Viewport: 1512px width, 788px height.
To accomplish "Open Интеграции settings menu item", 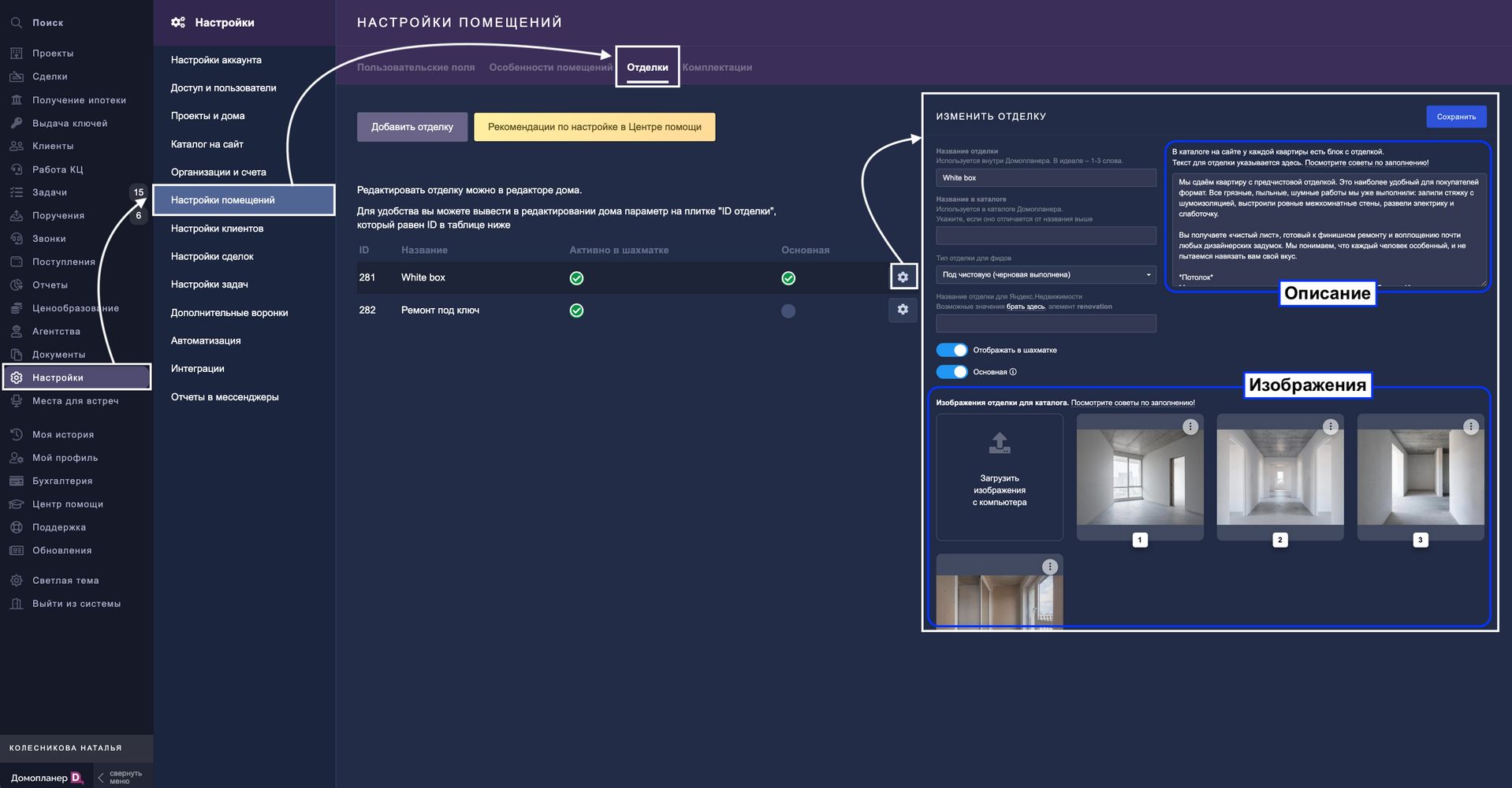I will (x=198, y=369).
